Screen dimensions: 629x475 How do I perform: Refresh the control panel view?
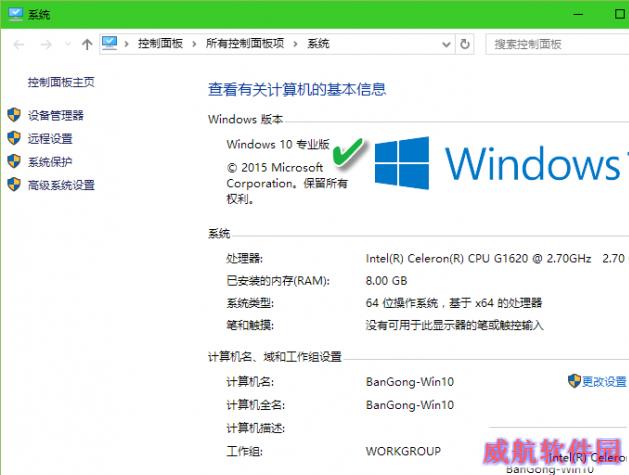(465, 44)
